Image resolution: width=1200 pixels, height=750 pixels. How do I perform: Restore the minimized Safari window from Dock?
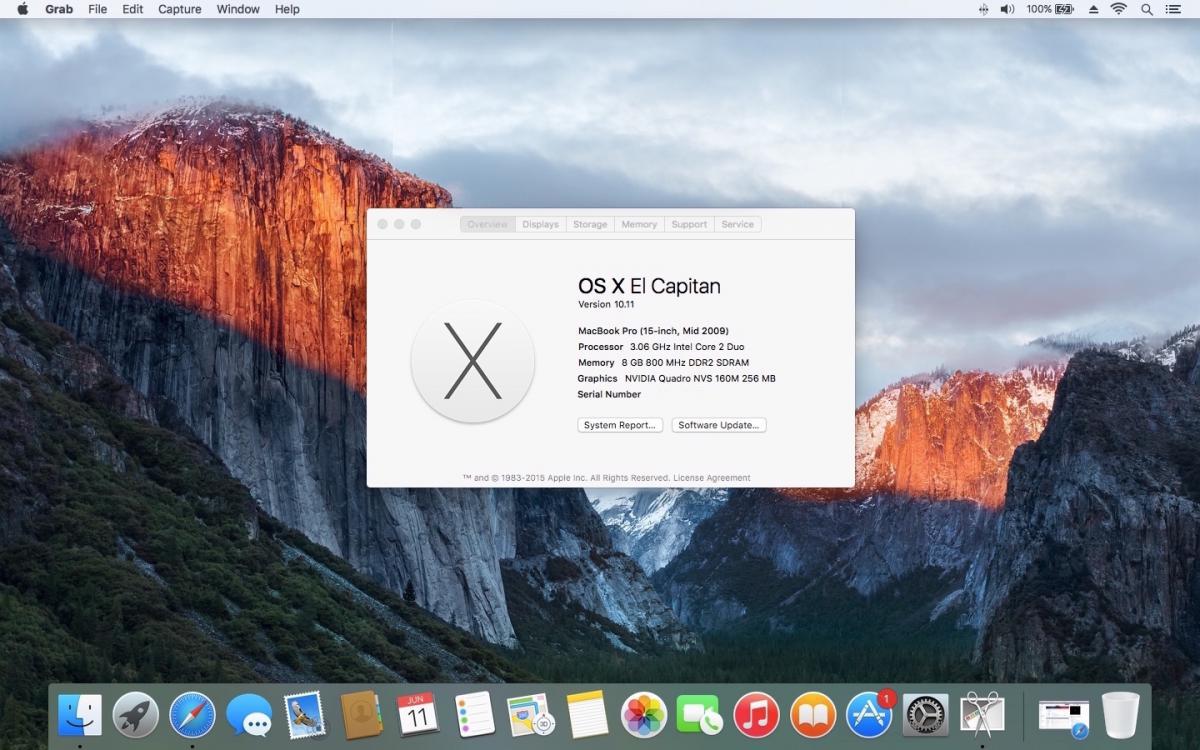[x=1064, y=716]
